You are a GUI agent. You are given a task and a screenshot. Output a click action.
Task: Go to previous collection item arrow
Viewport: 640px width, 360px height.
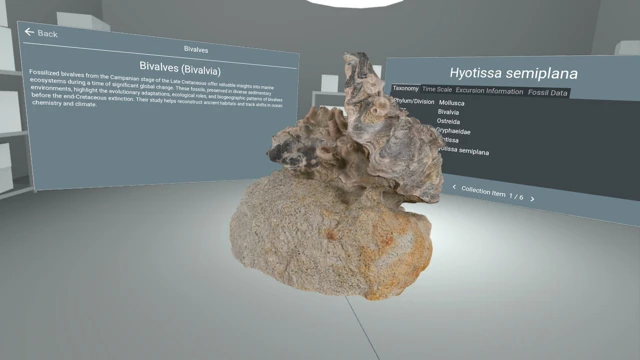(x=454, y=187)
